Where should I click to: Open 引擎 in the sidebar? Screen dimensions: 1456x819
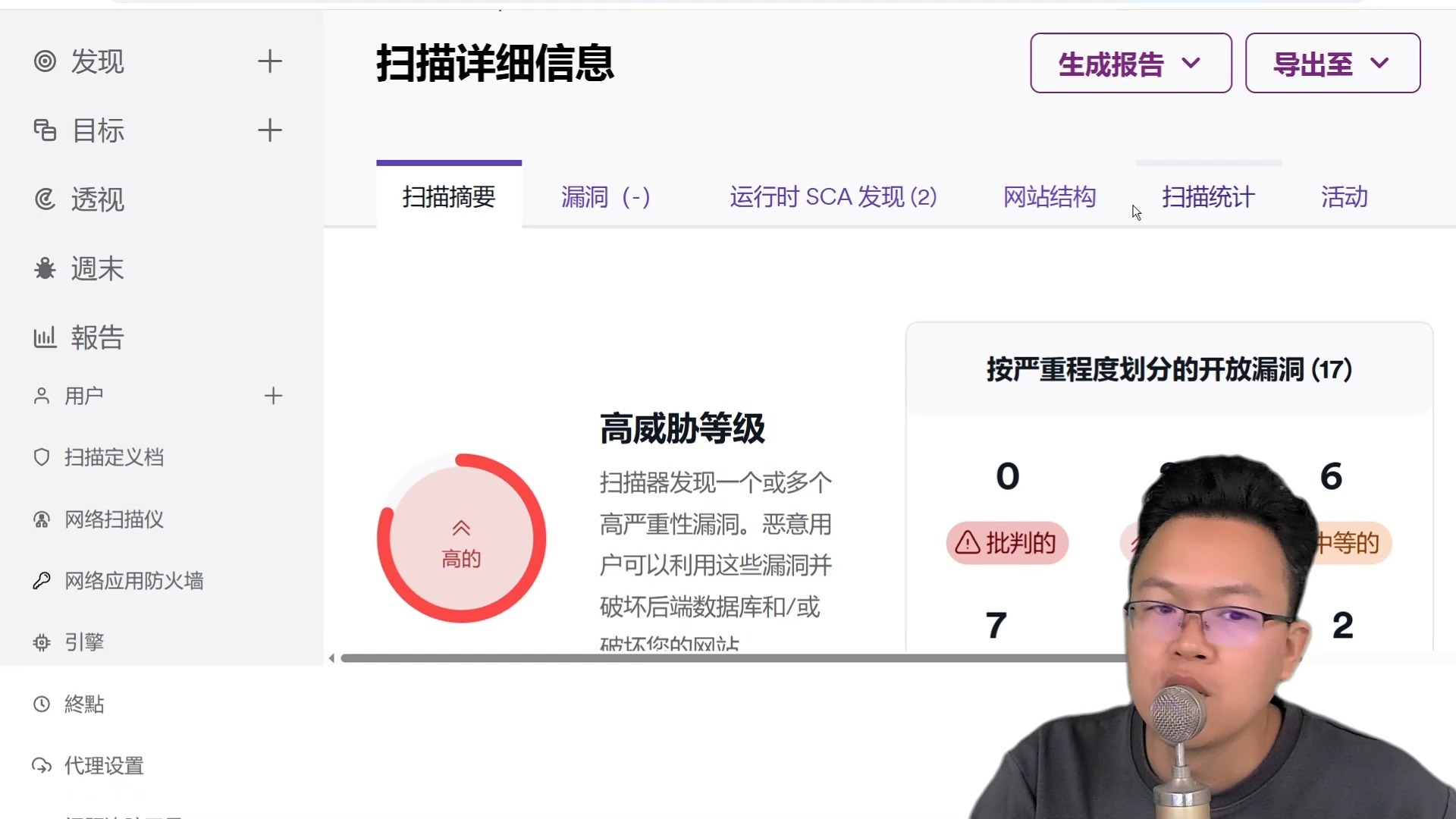pyautogui.click(x=84, y=642)
